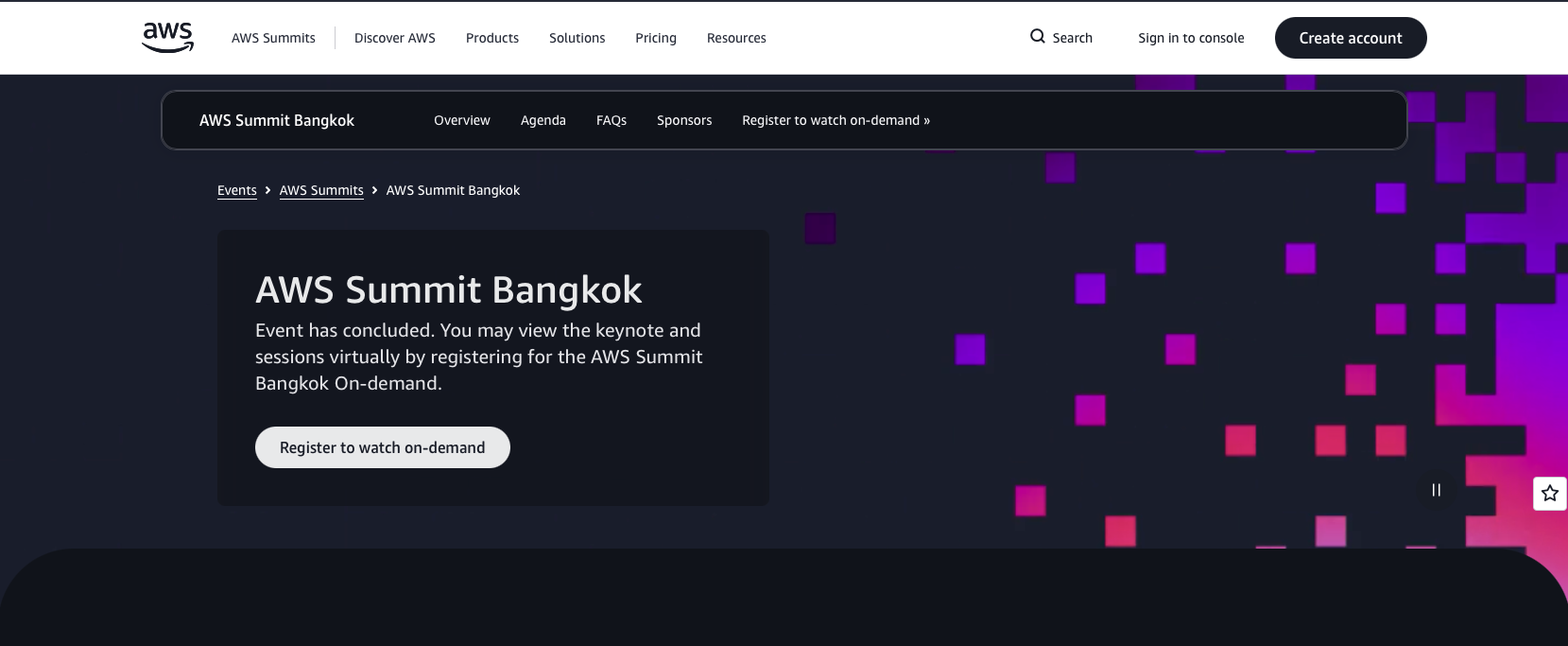Click the AWS Summits breadcrumb link
Viewport: 1568px width, 646px height.
321,190
